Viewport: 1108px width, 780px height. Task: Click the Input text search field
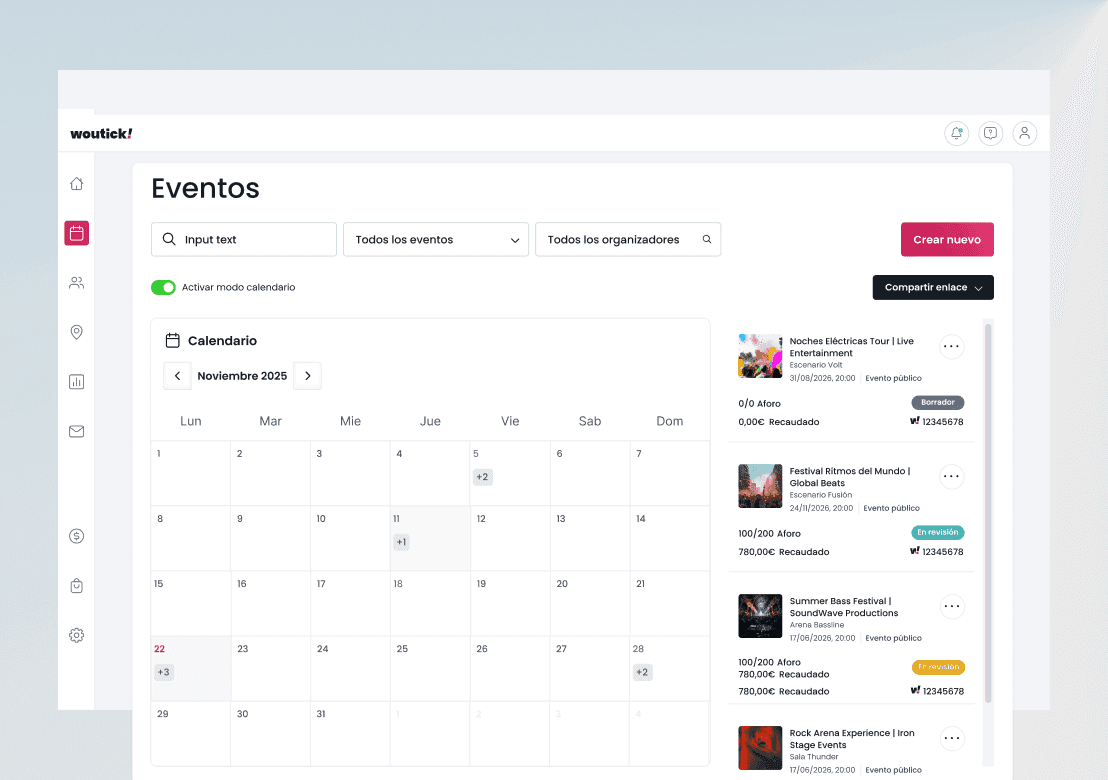tap(244, 240)
